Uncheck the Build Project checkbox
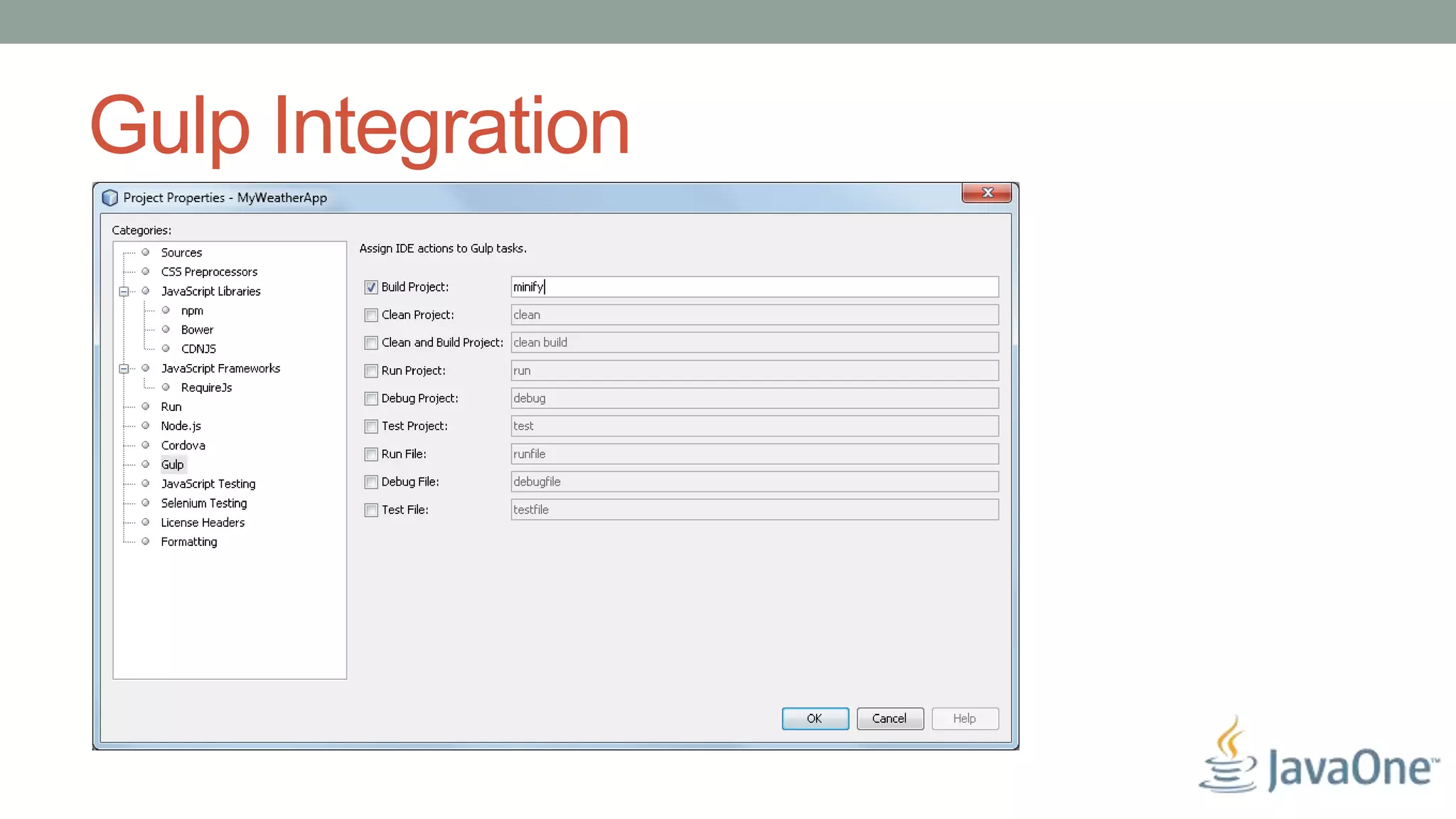The image size is (1456, 819). point(371,287)
